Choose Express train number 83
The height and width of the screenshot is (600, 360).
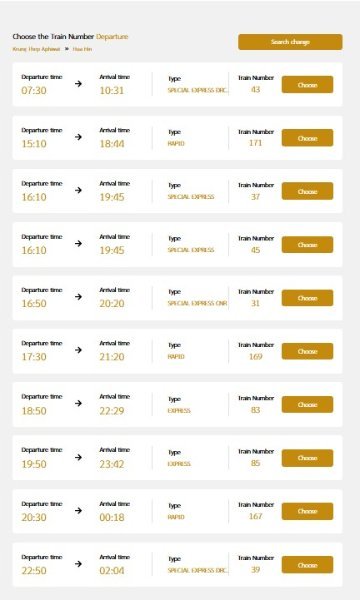pos(307,404)
